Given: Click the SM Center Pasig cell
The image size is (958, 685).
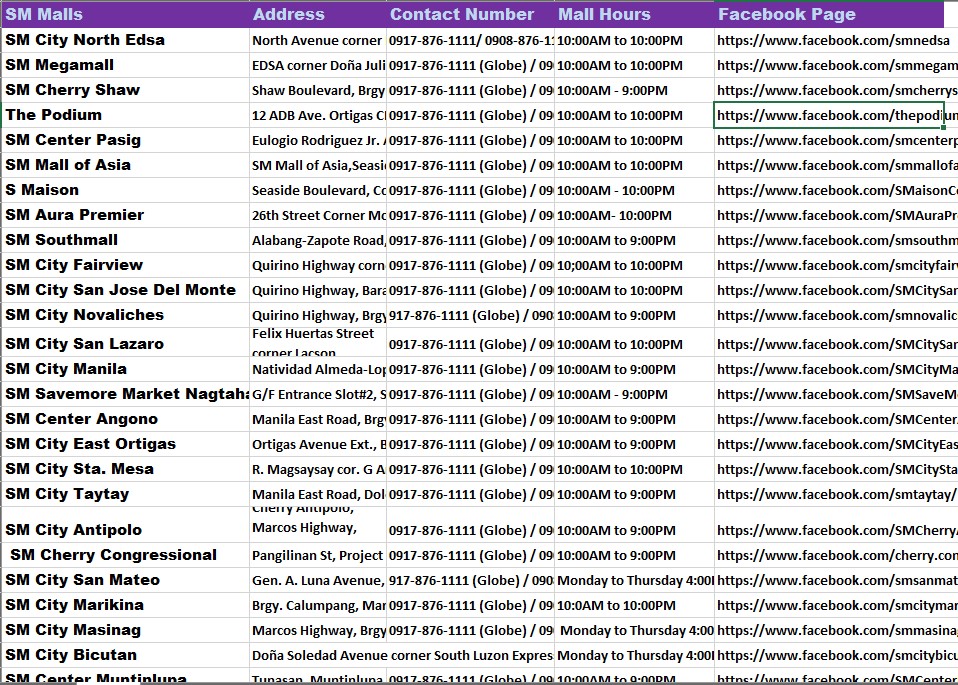Looking at the screenshot, I should [125, 141].
